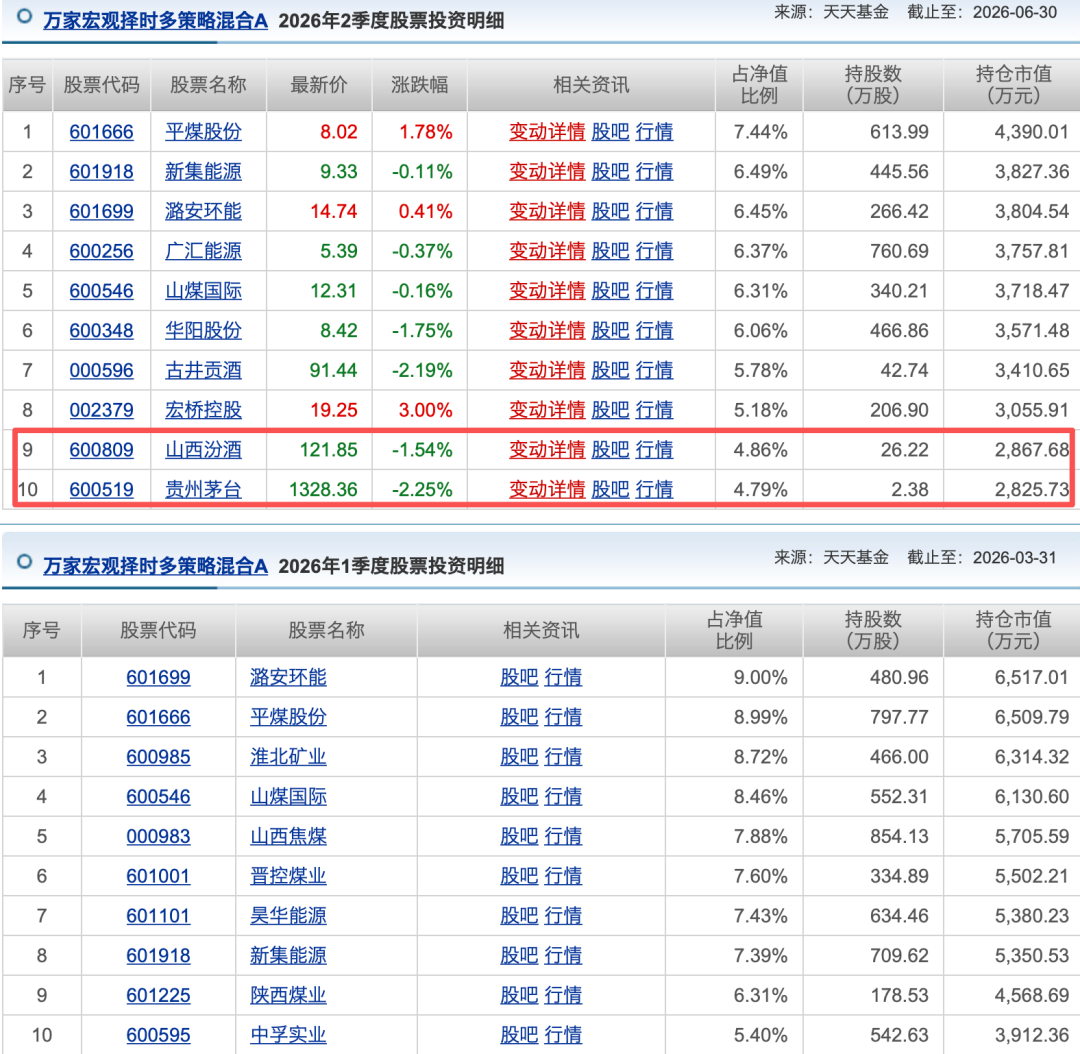Click stock code 002379

pyautogui.click(x=101, y=410)
